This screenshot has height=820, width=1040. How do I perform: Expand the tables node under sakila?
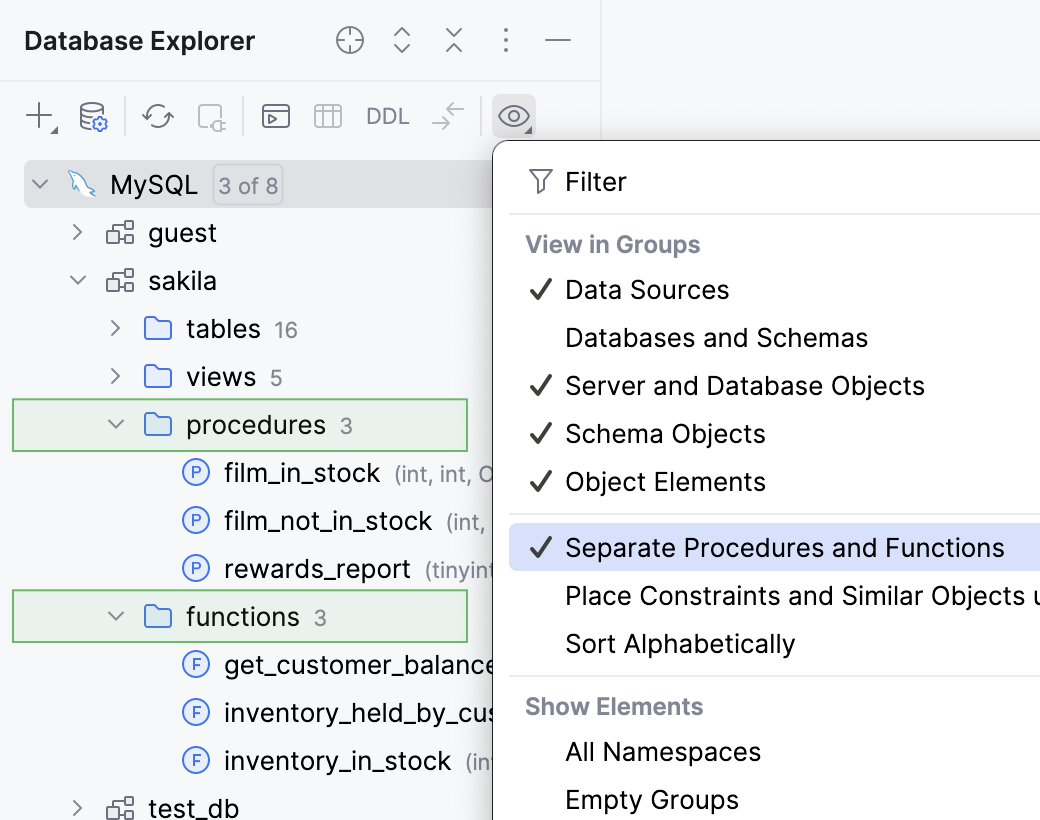(114, 328)
